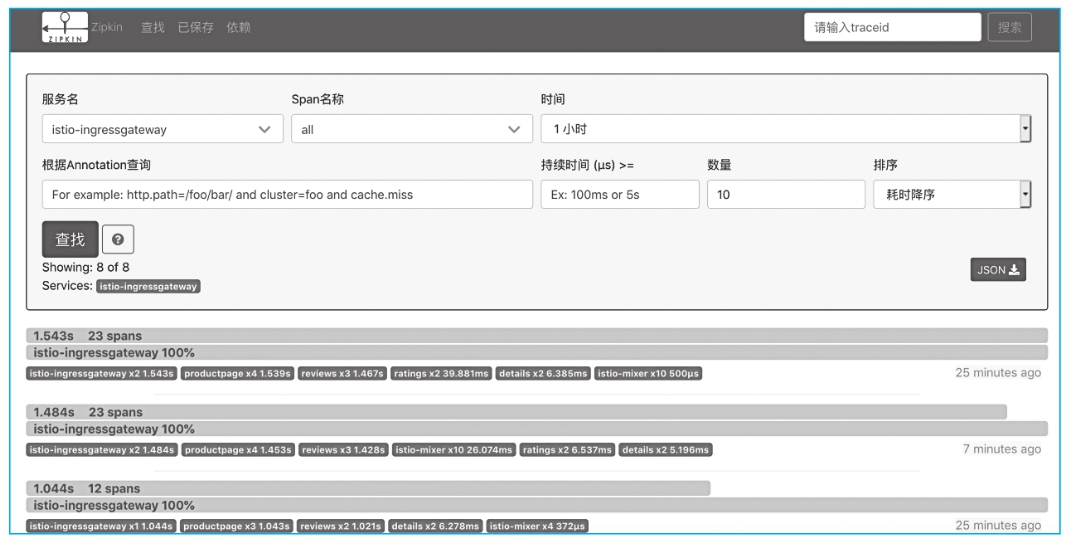Open the 排序 dropdown showing 耗时降序
The image size is (1067, 543).
[x=951, y=194]
